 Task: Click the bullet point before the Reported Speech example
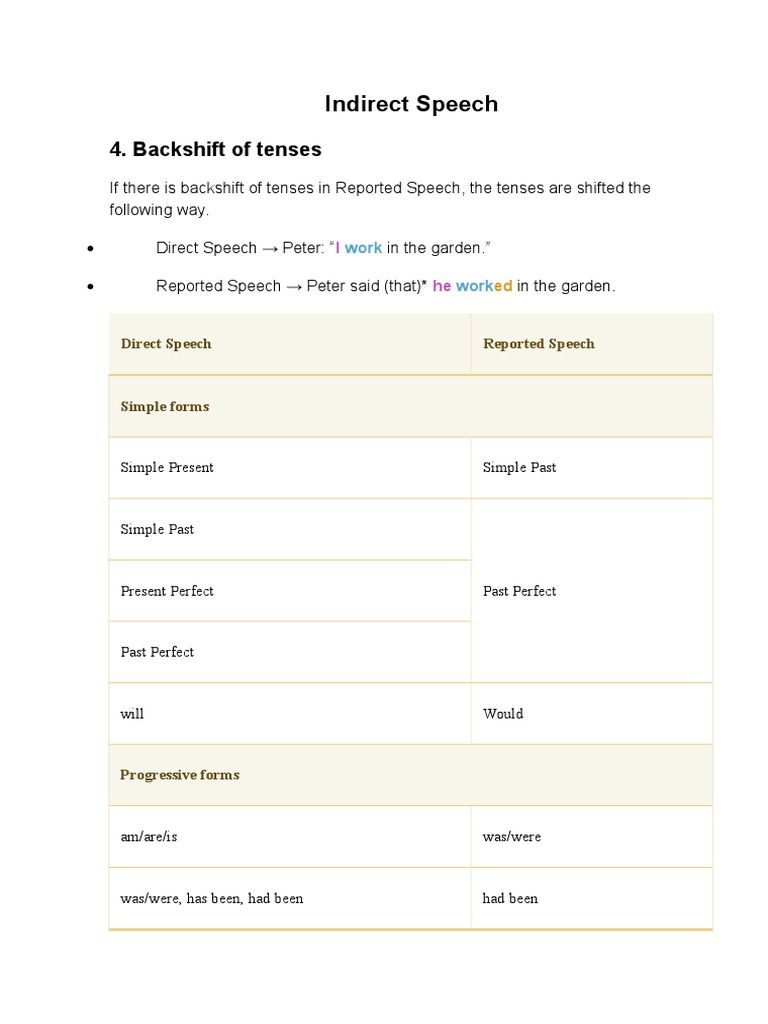pos(91,287)
